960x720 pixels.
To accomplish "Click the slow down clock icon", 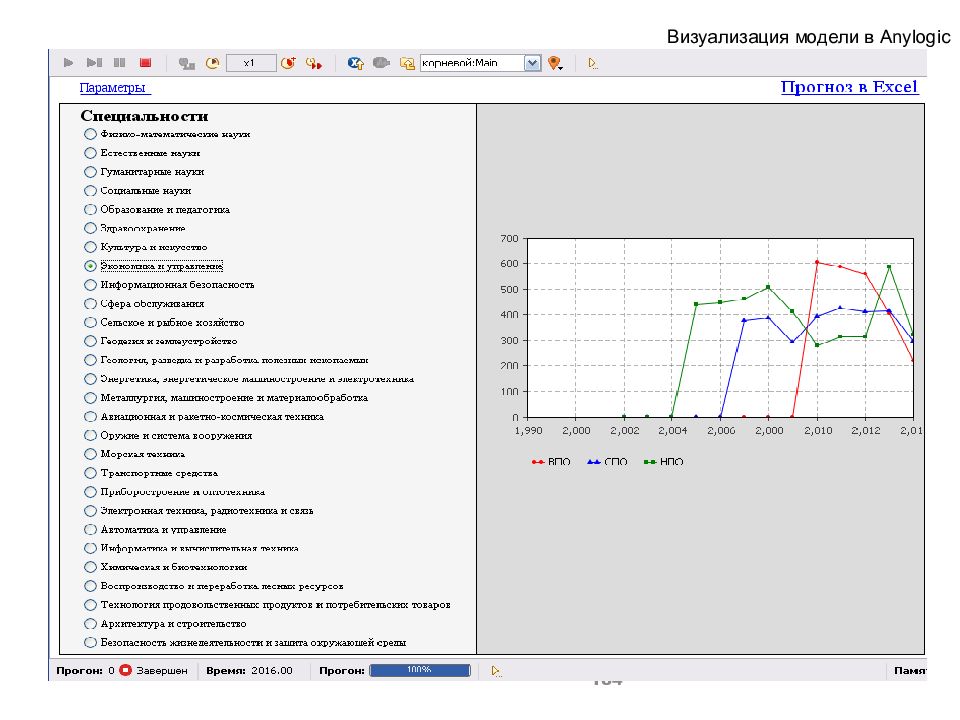I will 212,63.
